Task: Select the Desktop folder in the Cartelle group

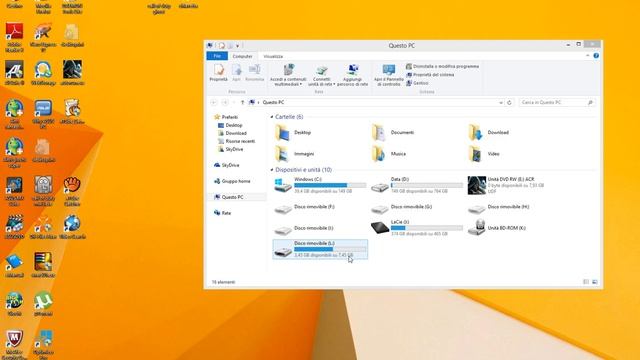Action: pyautogui.click(x=293, y=133)
